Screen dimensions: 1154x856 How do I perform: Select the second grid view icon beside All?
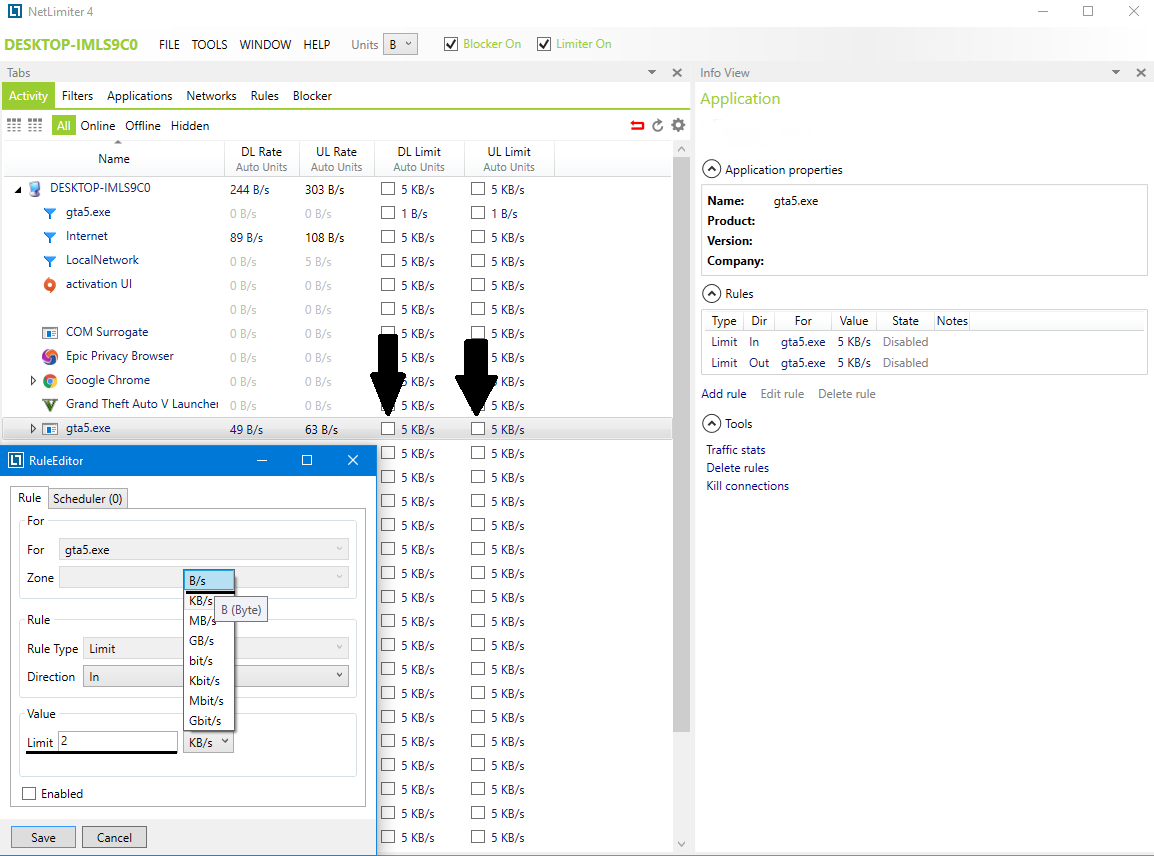(35, 125)
